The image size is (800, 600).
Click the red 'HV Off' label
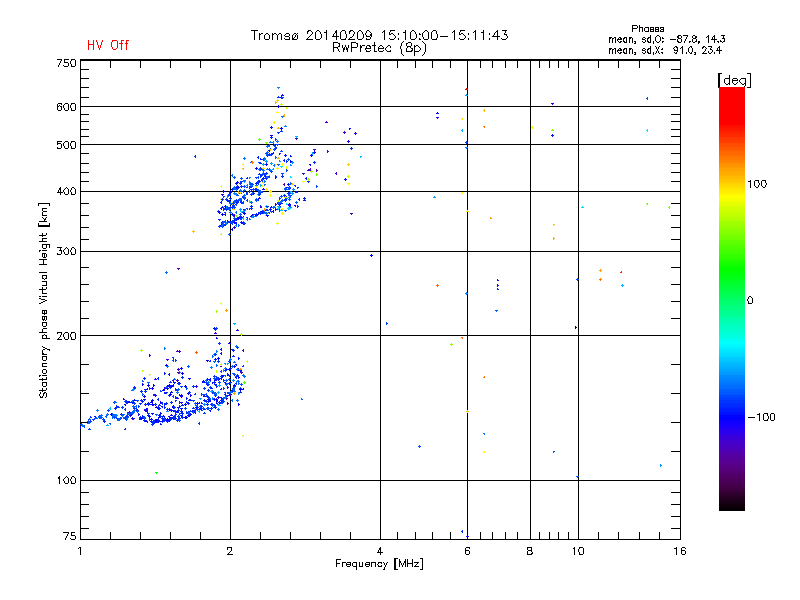(x=108, y=45)
